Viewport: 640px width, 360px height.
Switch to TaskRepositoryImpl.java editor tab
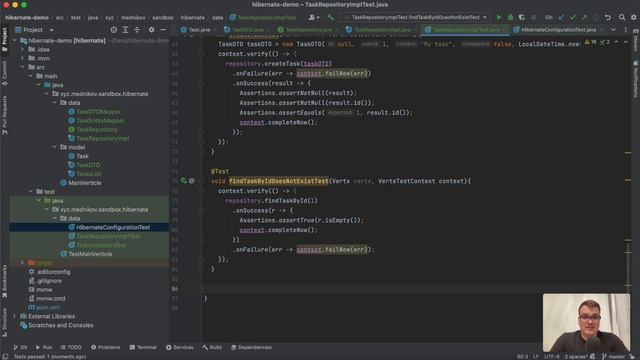(x=381, y=30)
